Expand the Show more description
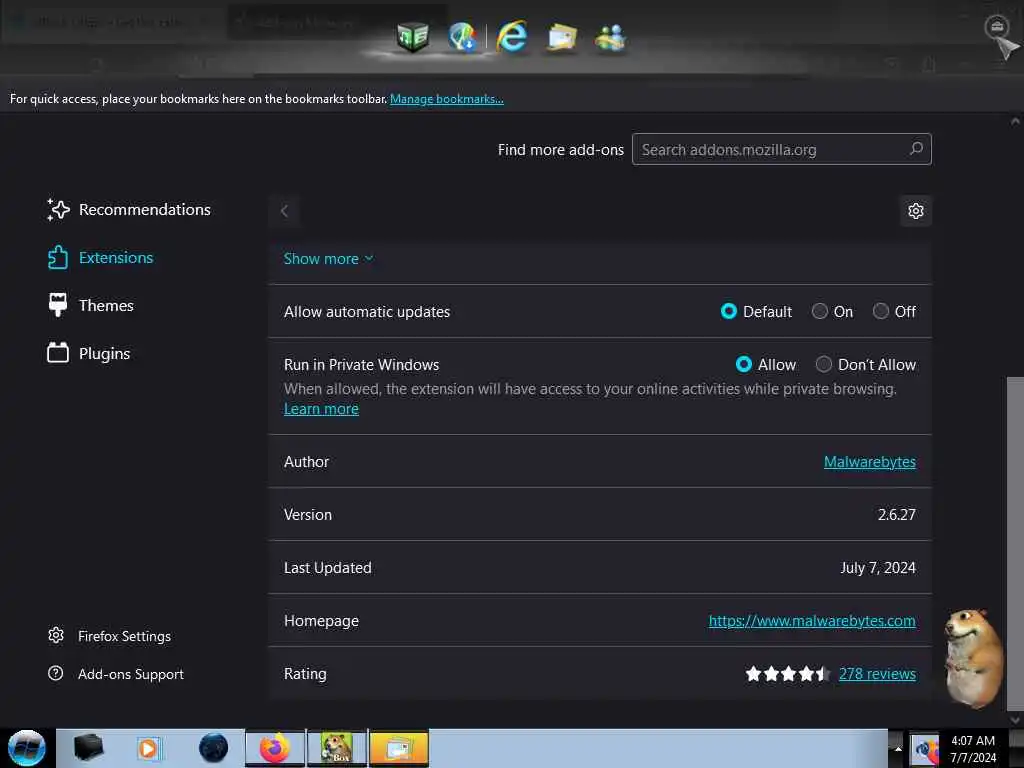Screen dimensions: 1024x768 pos(328,259)
